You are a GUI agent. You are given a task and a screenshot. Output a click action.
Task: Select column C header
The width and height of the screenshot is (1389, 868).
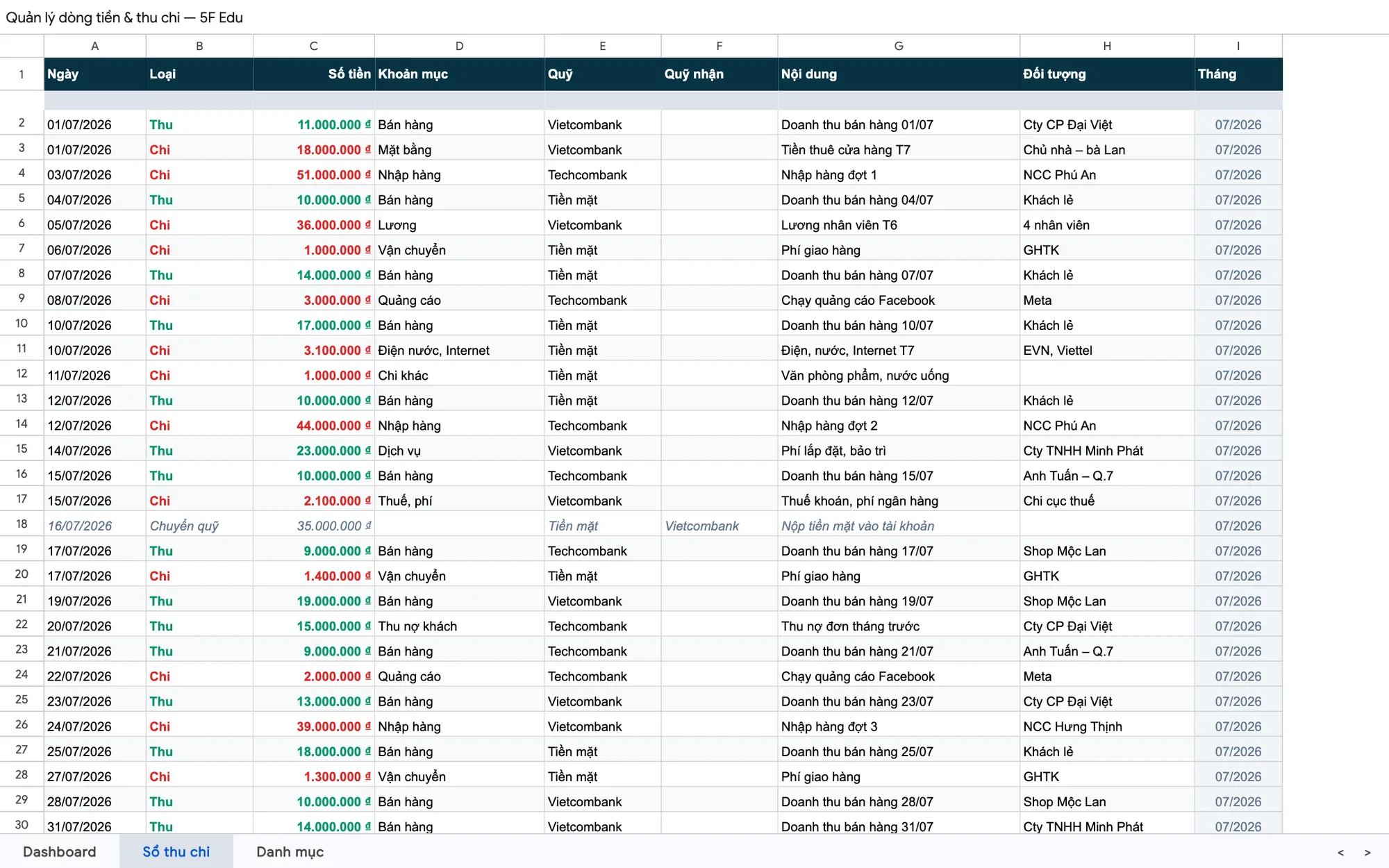point(314,46)
